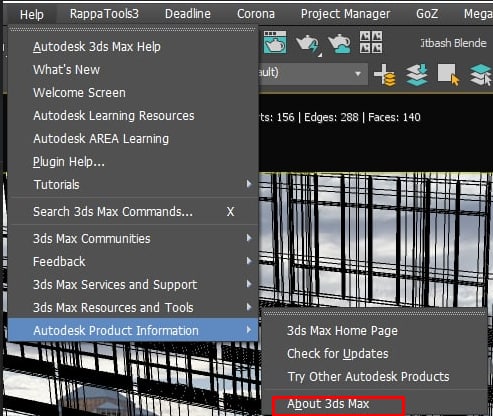This screenshot has height=416, width=493.
Task: Click the Render Production teapot with lightning
Action: [308, 44]
